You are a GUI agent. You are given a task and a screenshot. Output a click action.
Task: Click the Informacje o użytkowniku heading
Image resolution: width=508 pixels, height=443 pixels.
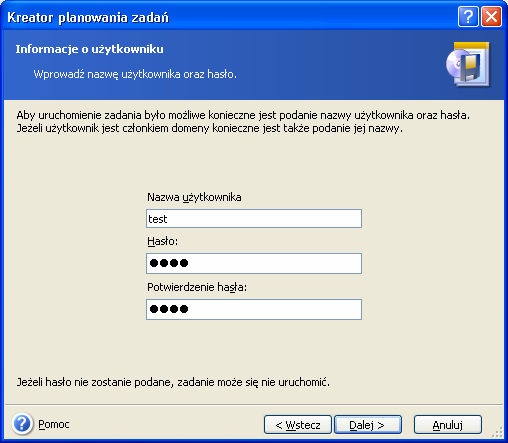click(x=90, y=49)
